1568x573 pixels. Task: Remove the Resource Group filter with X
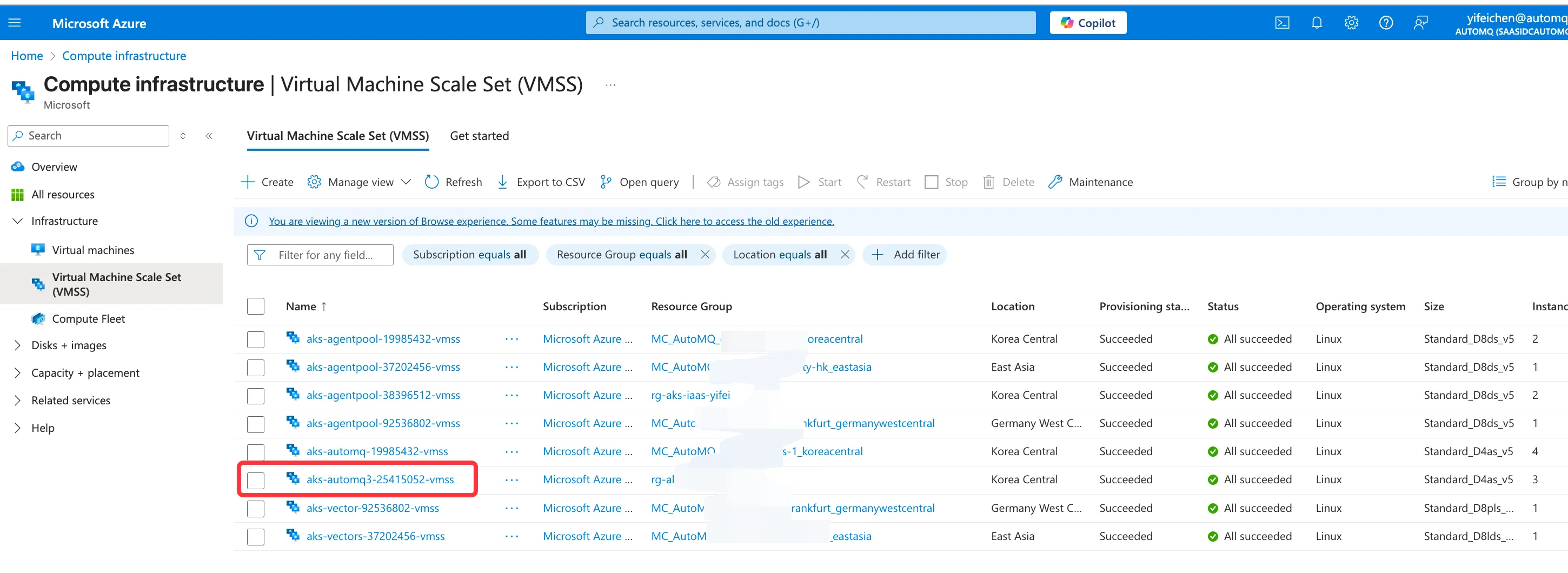click(x=705, y=255)
